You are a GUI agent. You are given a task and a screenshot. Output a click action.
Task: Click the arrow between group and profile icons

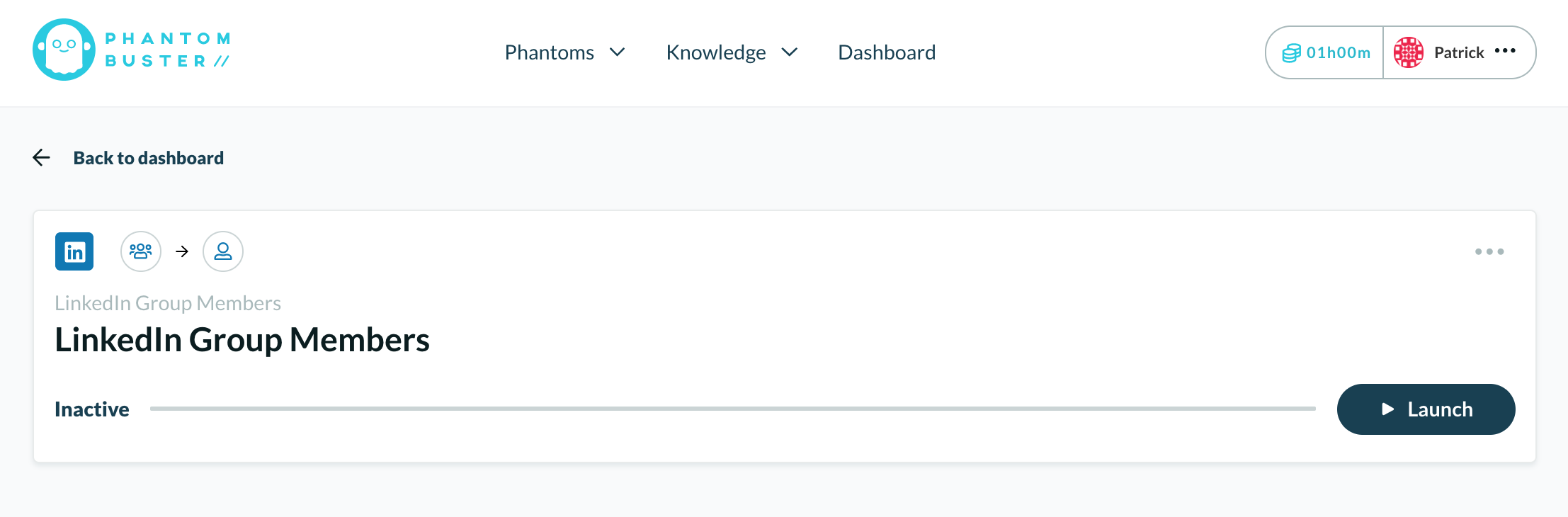click(x=182, y=251)
